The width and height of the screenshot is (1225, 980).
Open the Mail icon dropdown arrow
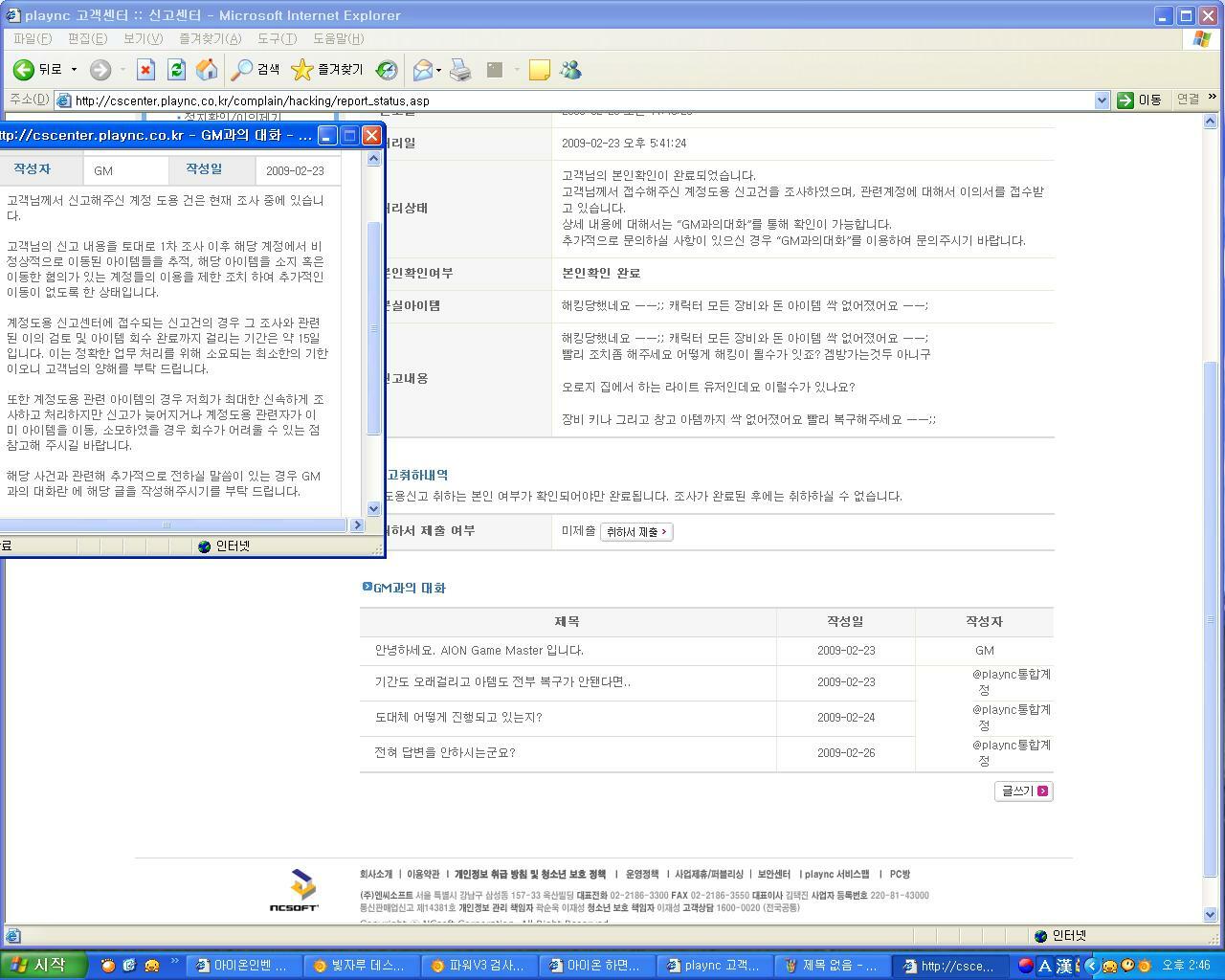436,69
